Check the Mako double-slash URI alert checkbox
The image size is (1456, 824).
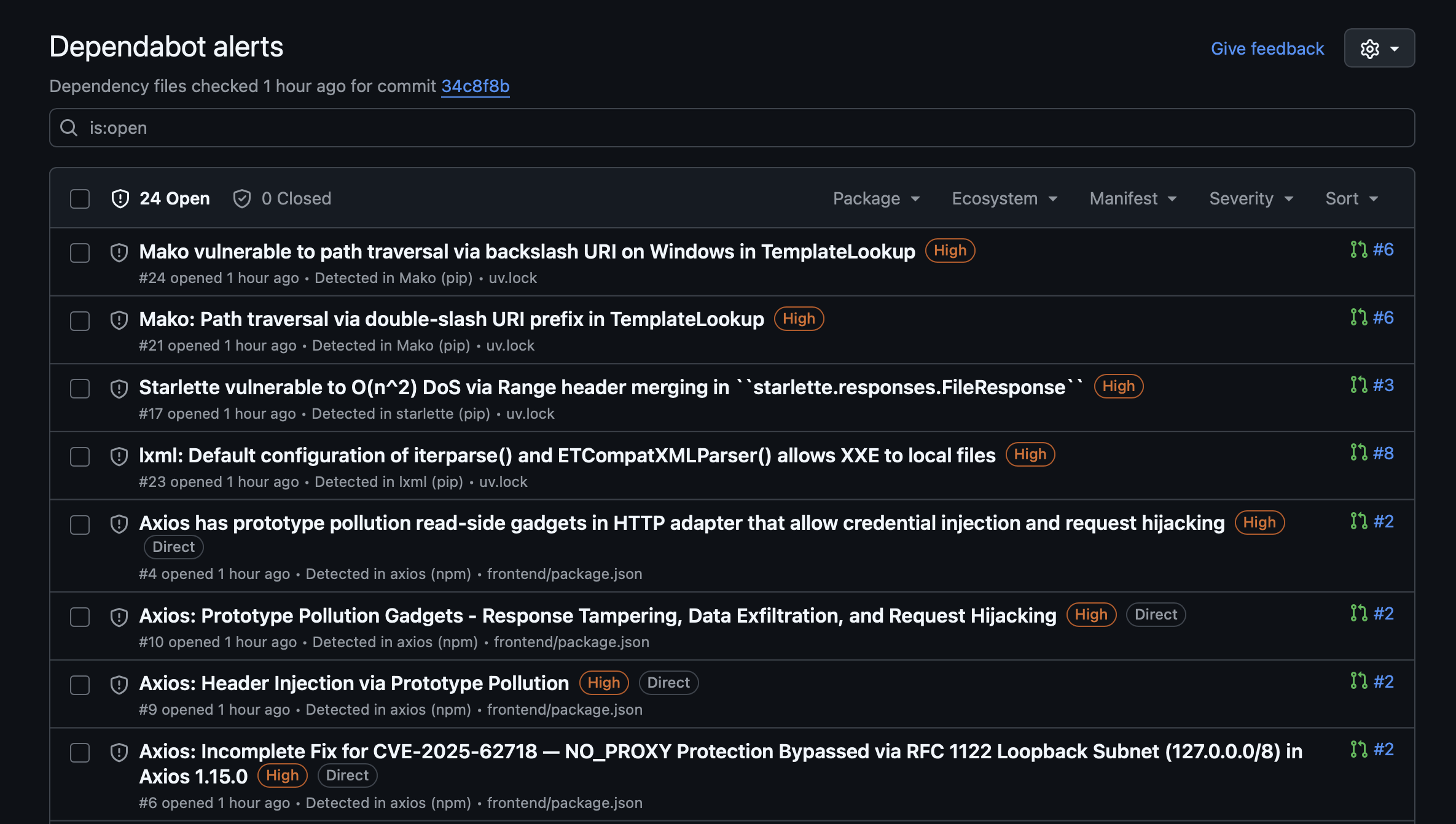tap(80, 321)
